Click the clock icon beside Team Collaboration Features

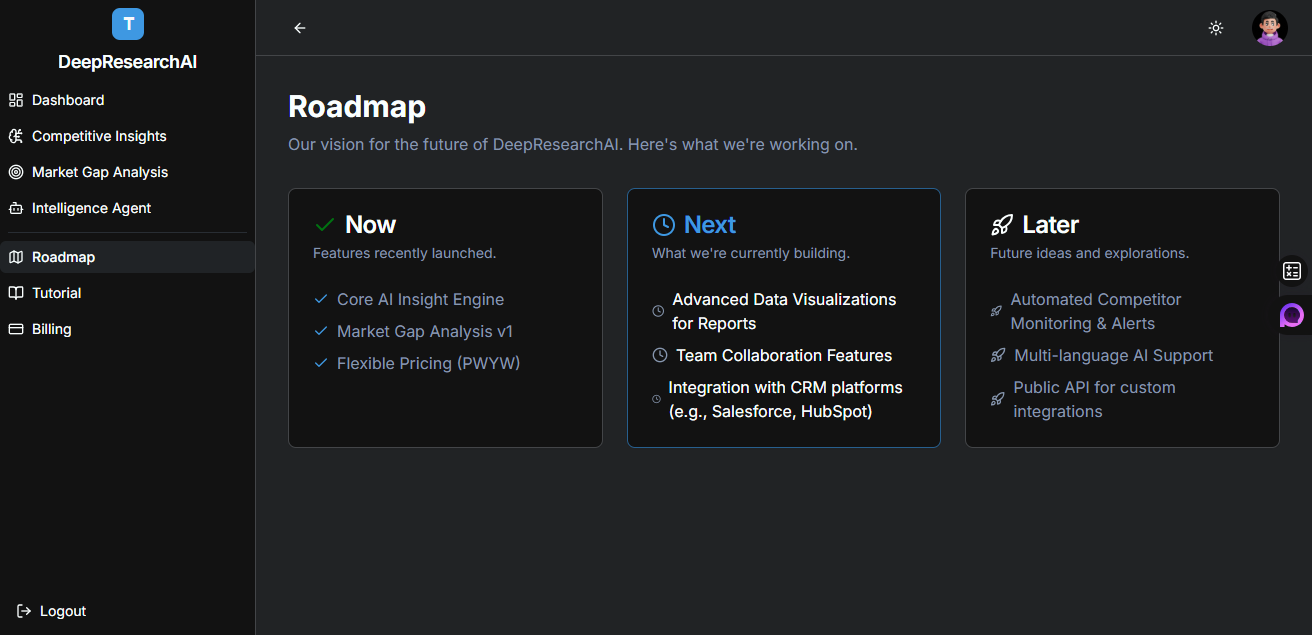pos(659,355)
